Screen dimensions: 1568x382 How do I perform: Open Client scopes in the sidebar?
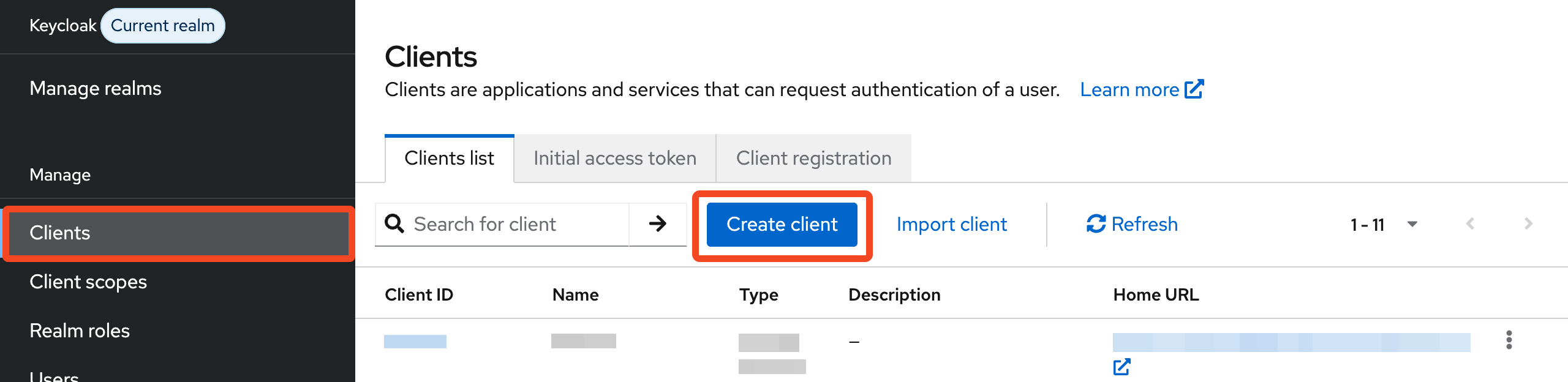tap(88, 282)
